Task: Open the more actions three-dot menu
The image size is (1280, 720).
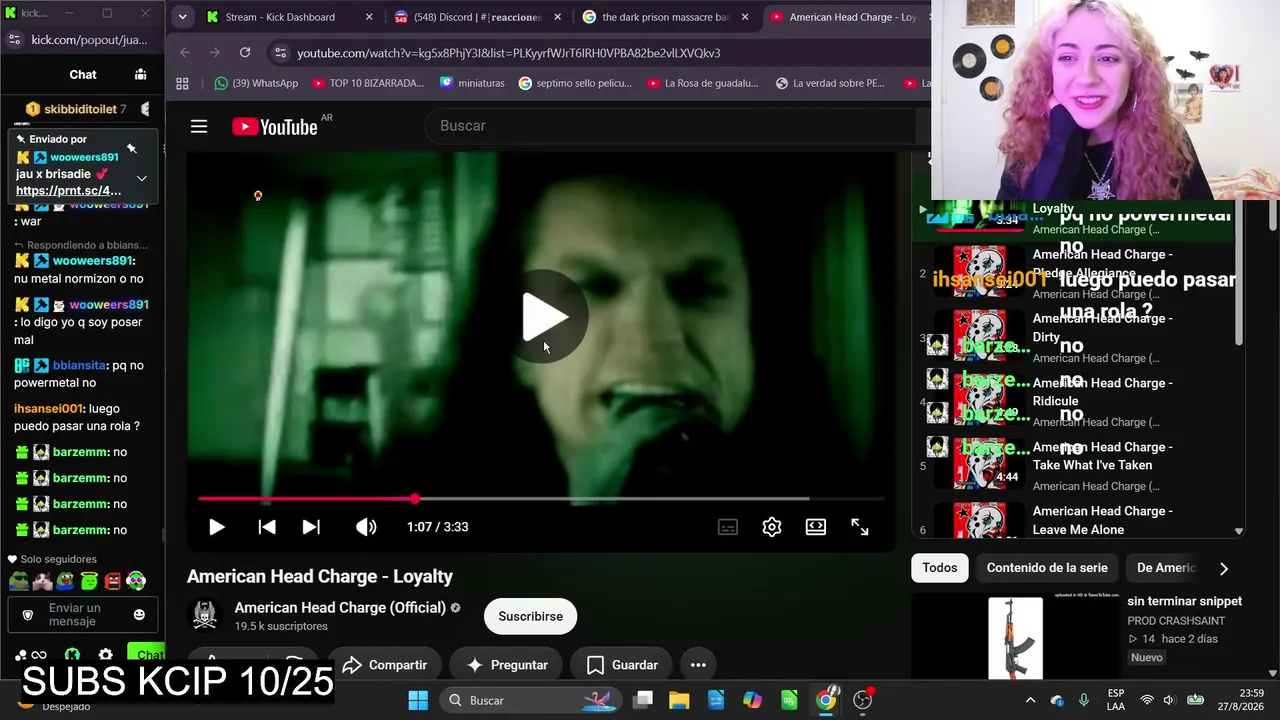Action: (698, 665)
